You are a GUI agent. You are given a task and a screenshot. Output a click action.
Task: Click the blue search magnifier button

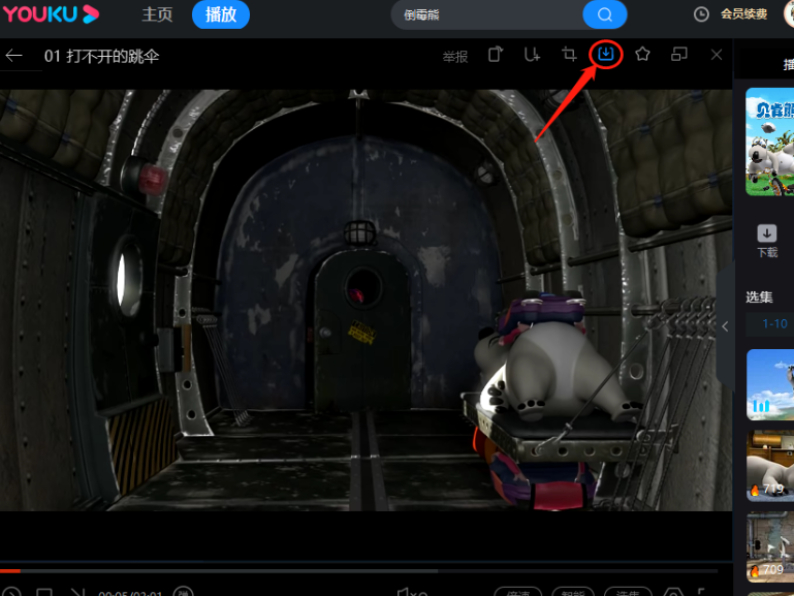click(x=605, y=15)
